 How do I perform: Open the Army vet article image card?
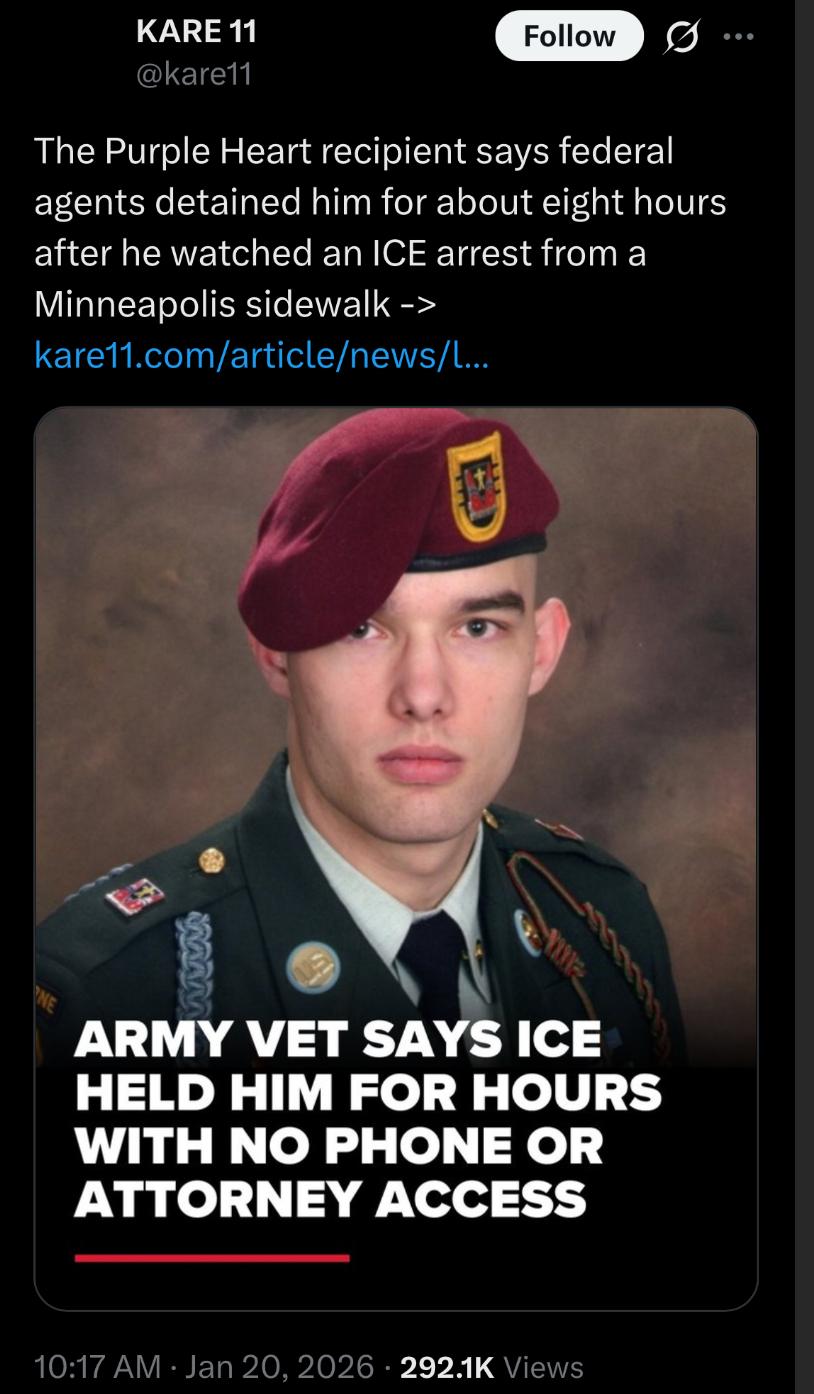pyautogui.click(x=396, y=858)
